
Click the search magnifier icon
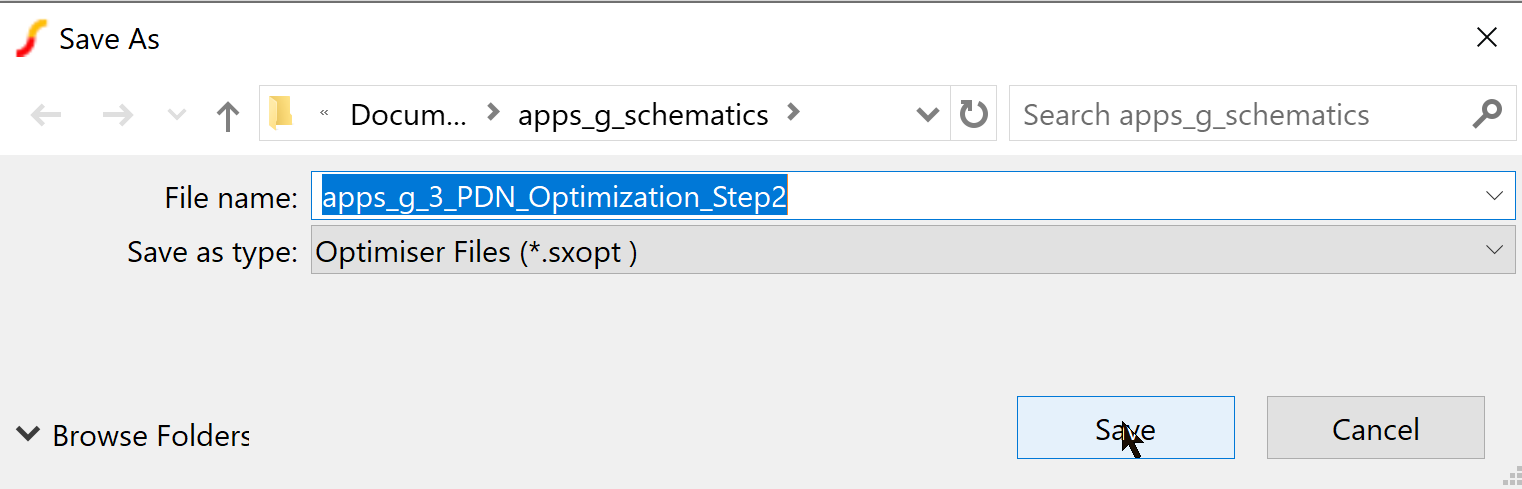click(1487, 114)
